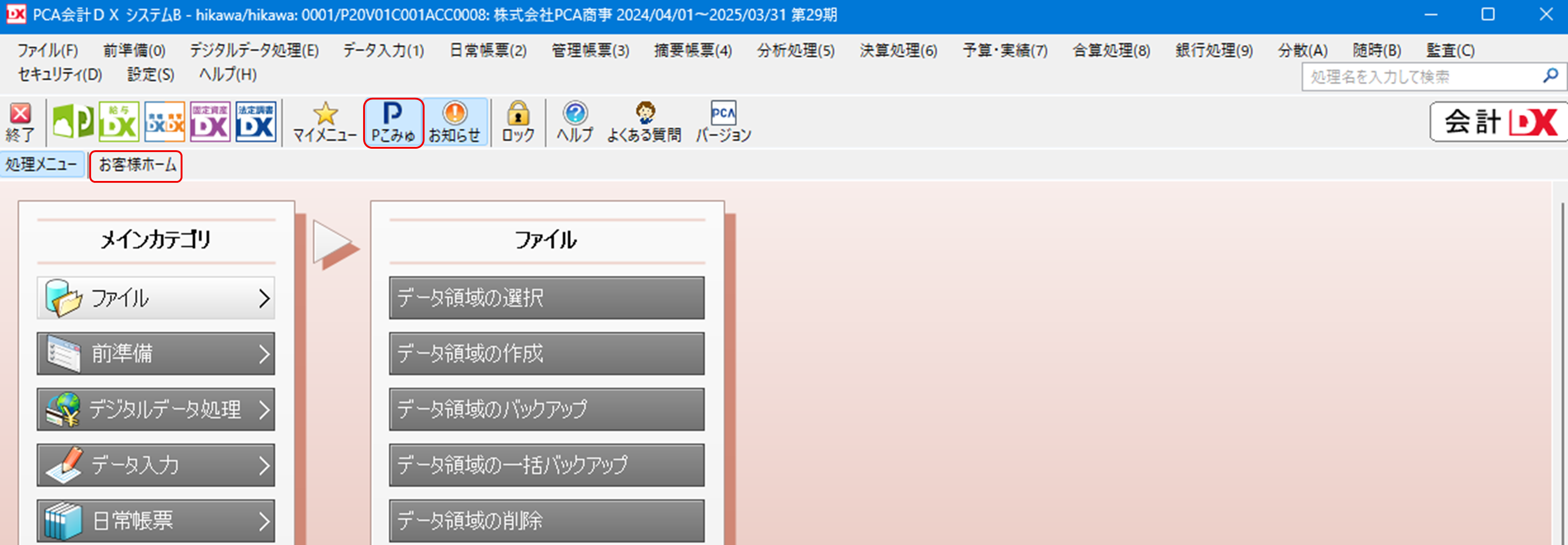Viewport: 1568px width, 545px height.
Task: Open 管理帳票(3) menu
Action: click(x=590, y=50)
